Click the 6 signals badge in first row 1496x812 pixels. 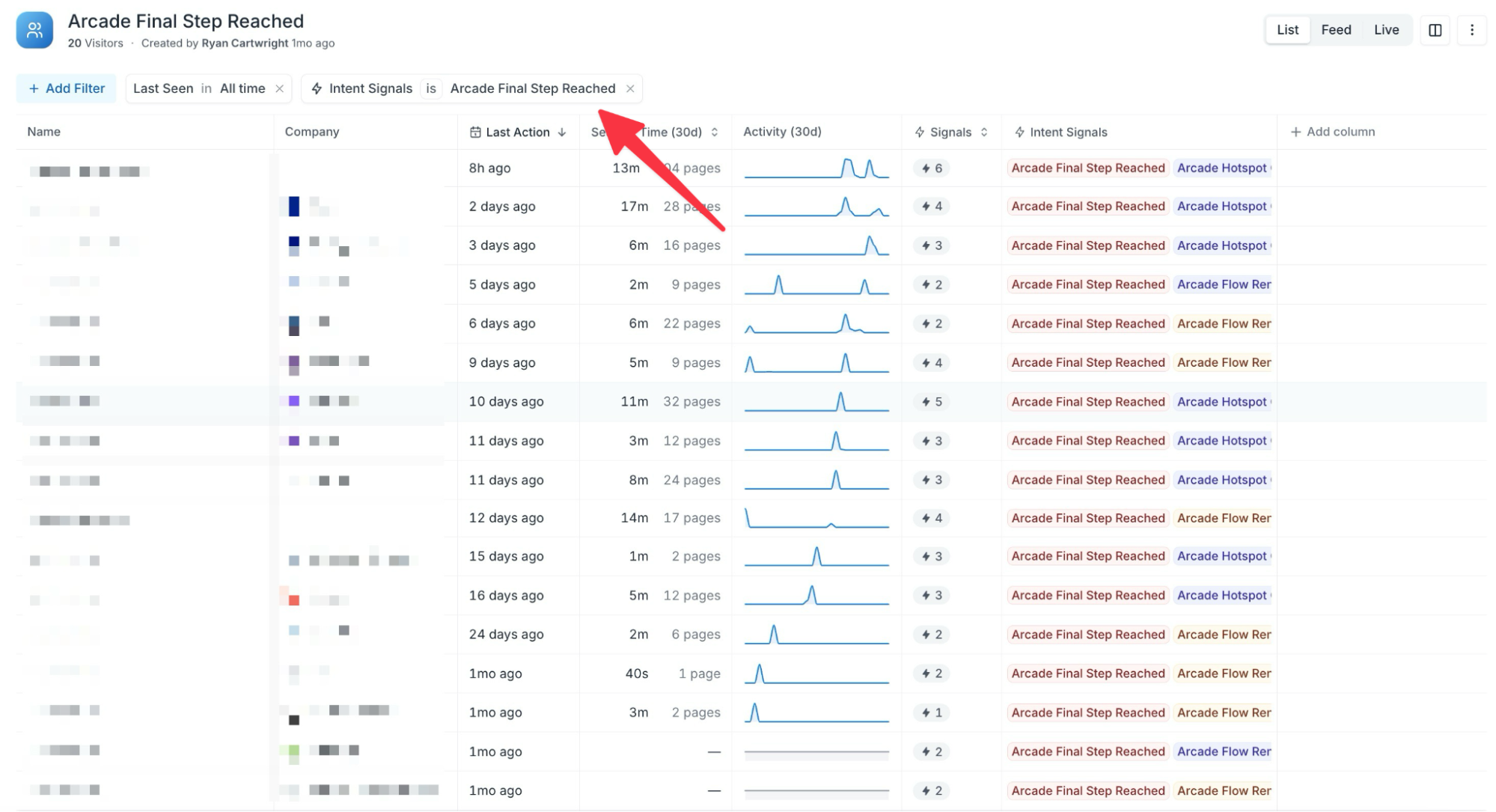coord(932,168)
